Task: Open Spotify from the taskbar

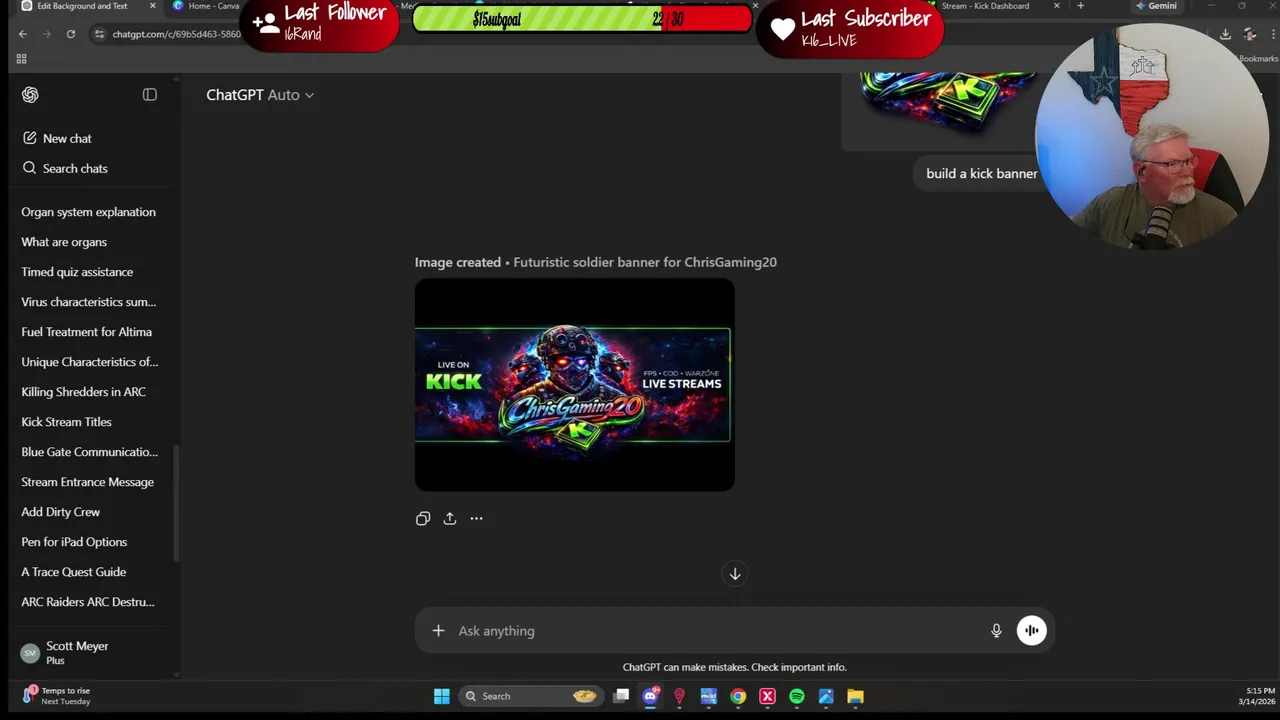Action: click(797, 696)
